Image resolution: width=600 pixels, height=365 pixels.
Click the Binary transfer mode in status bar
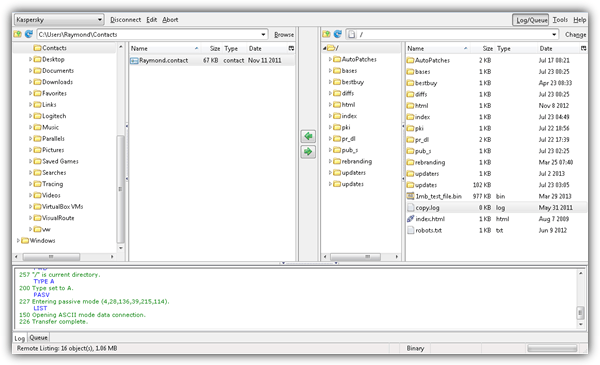[x=415, y=348]
